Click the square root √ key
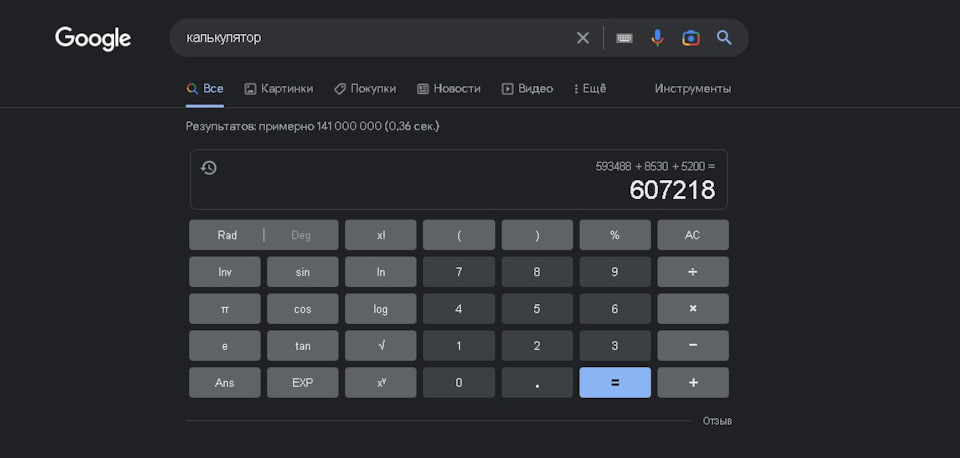 381,345
